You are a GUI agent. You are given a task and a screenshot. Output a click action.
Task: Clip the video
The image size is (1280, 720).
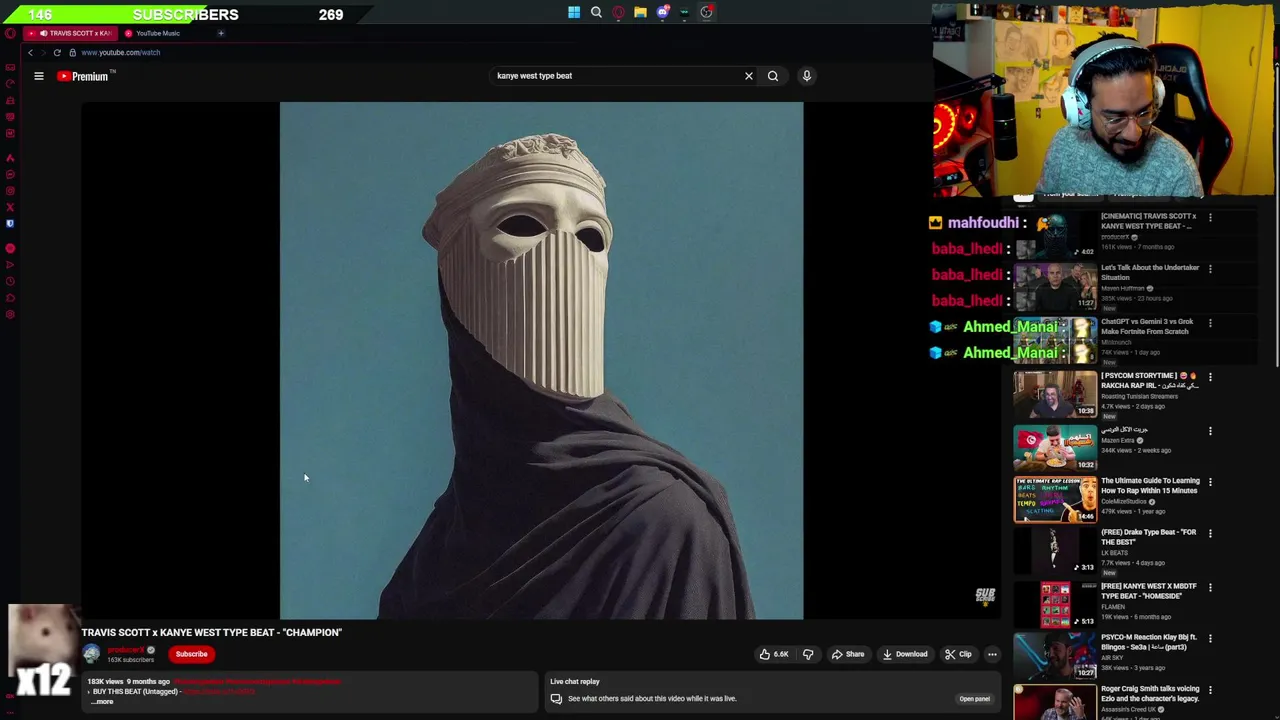point(958,654)
